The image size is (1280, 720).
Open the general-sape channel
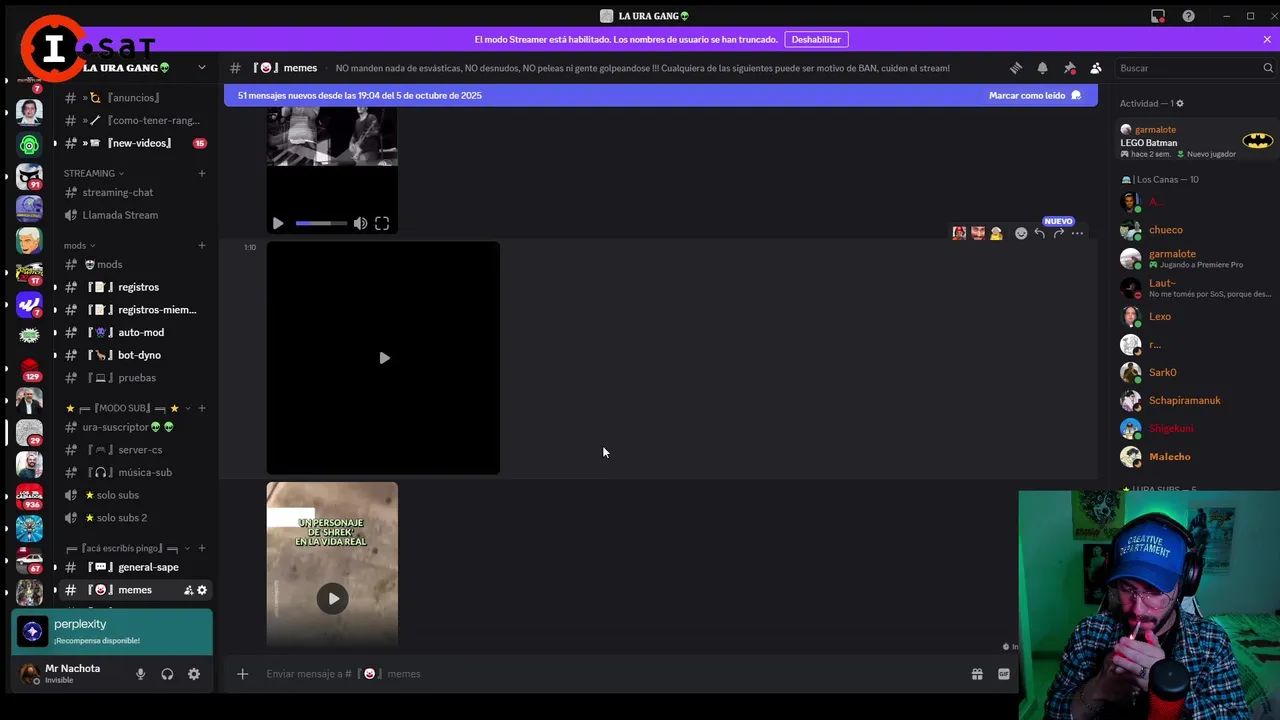(135, 567)
